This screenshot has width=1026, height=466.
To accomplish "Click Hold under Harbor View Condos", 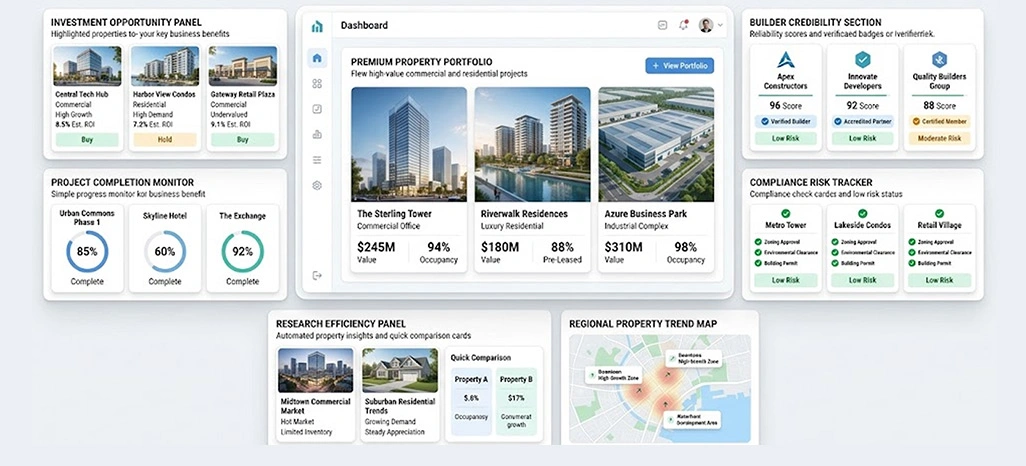I will pos(165,139).
